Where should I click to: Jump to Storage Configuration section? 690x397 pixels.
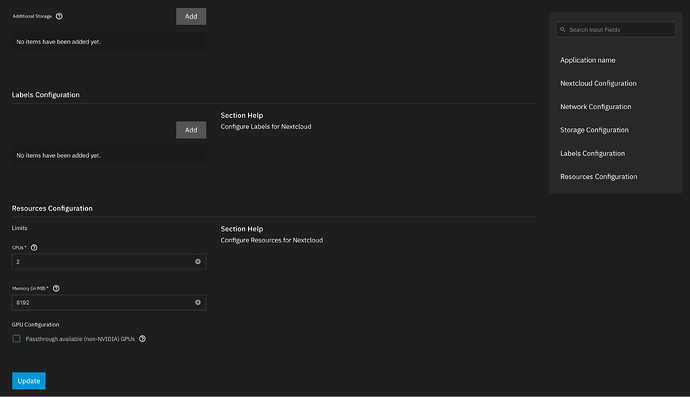(x=594, y=130)
